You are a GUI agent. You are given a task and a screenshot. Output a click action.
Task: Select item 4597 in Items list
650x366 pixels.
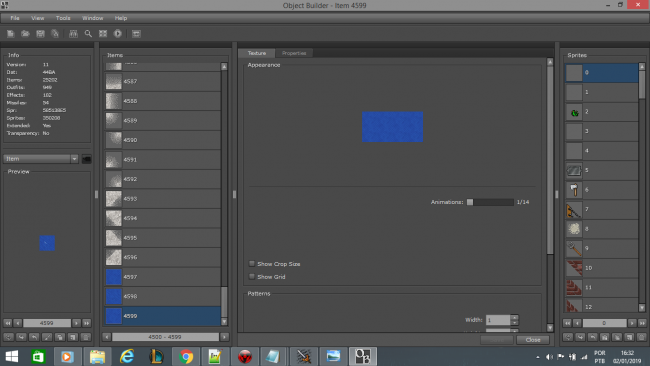(162, 277)
